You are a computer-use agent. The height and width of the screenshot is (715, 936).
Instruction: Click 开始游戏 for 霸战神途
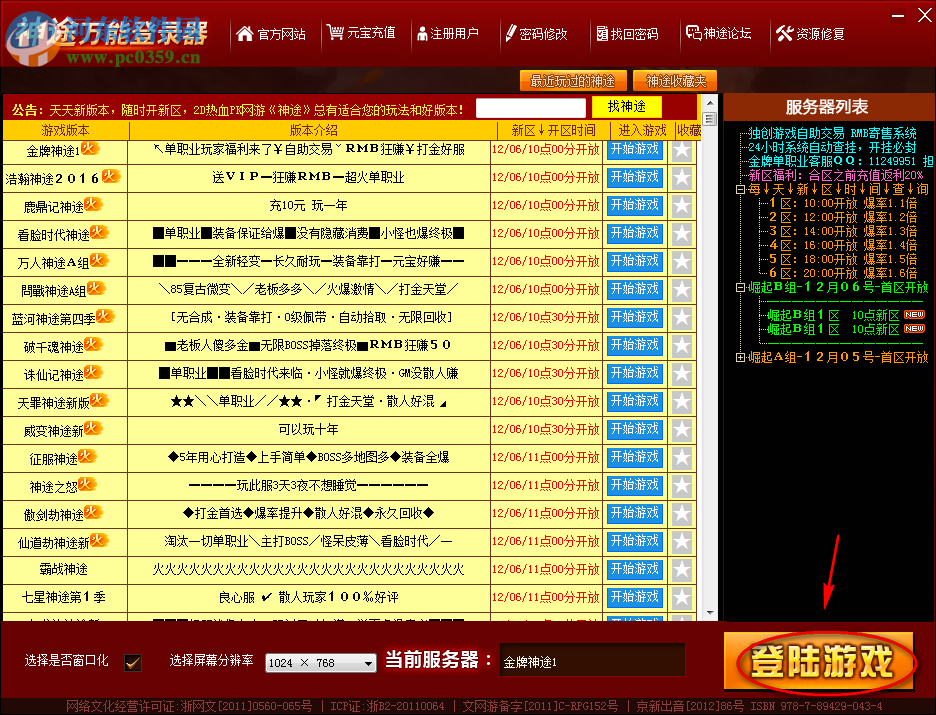(x=635, y=570)
